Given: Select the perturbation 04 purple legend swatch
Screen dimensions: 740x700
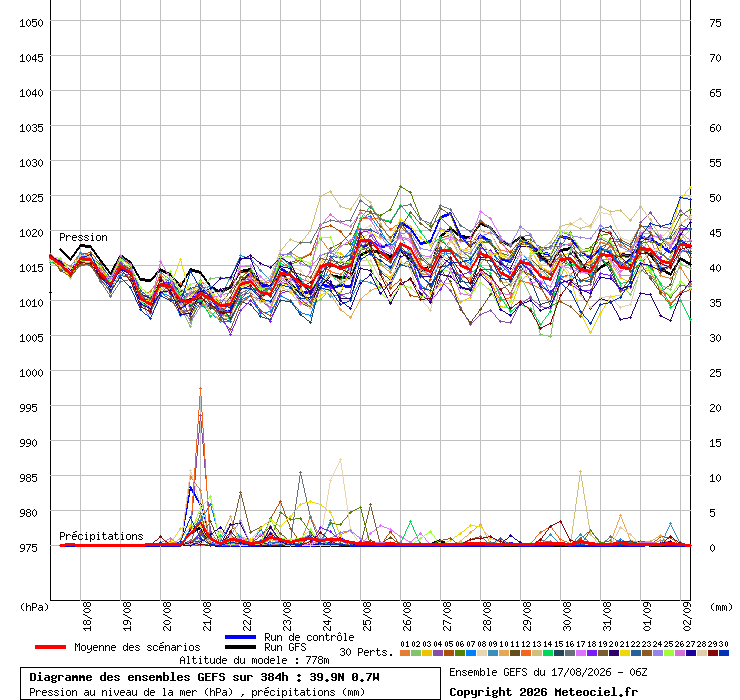Looking at the screenshot, I should [x=437, y=653].
